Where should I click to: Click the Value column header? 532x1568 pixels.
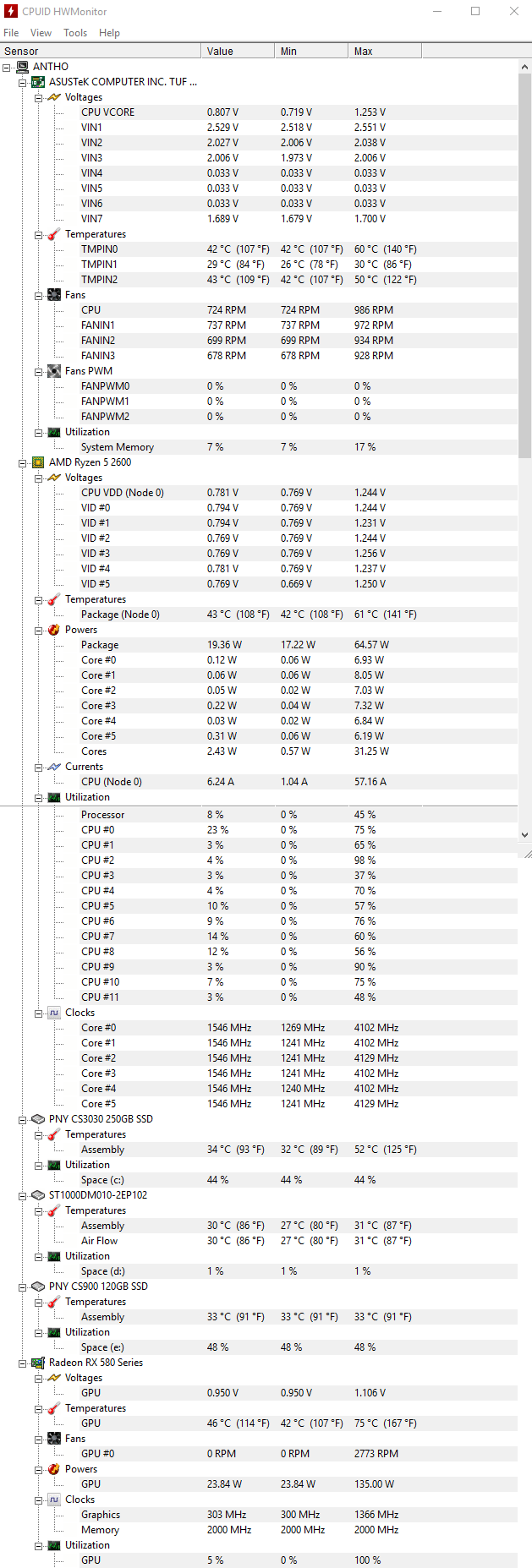(x=220, y=52)
